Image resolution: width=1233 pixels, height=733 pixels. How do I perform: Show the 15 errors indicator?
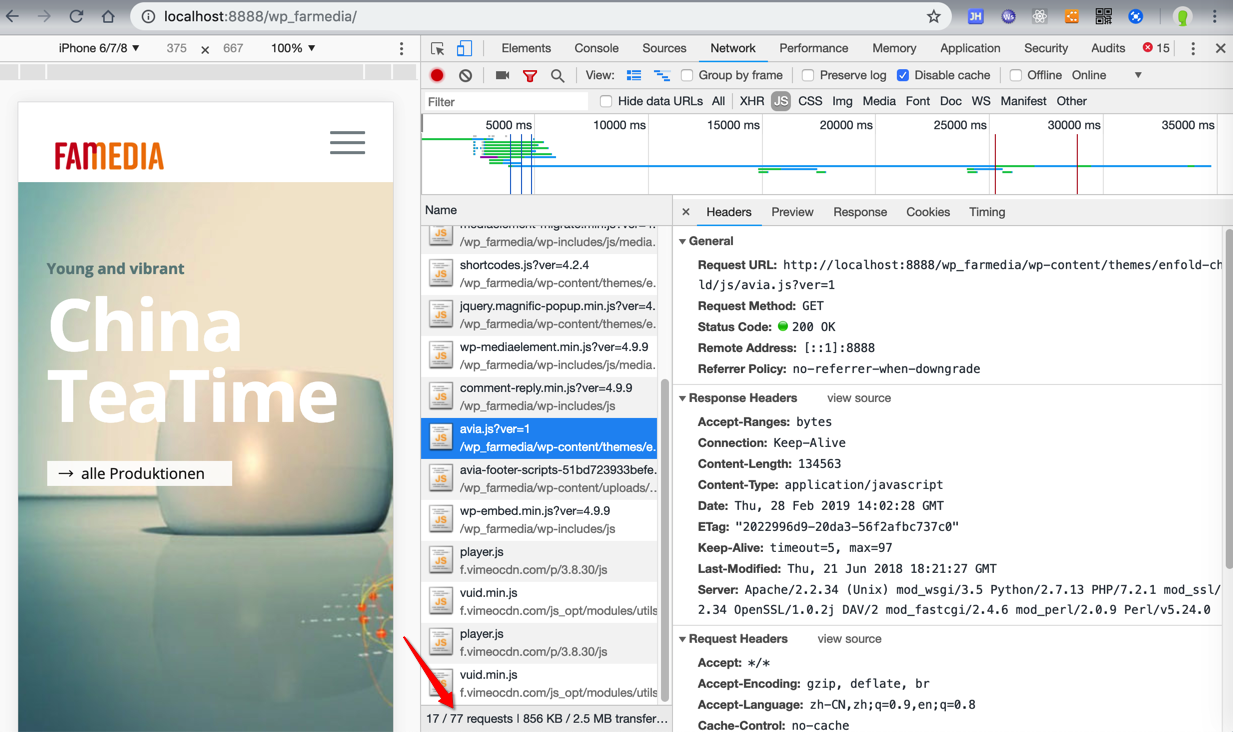[1156, 48]
